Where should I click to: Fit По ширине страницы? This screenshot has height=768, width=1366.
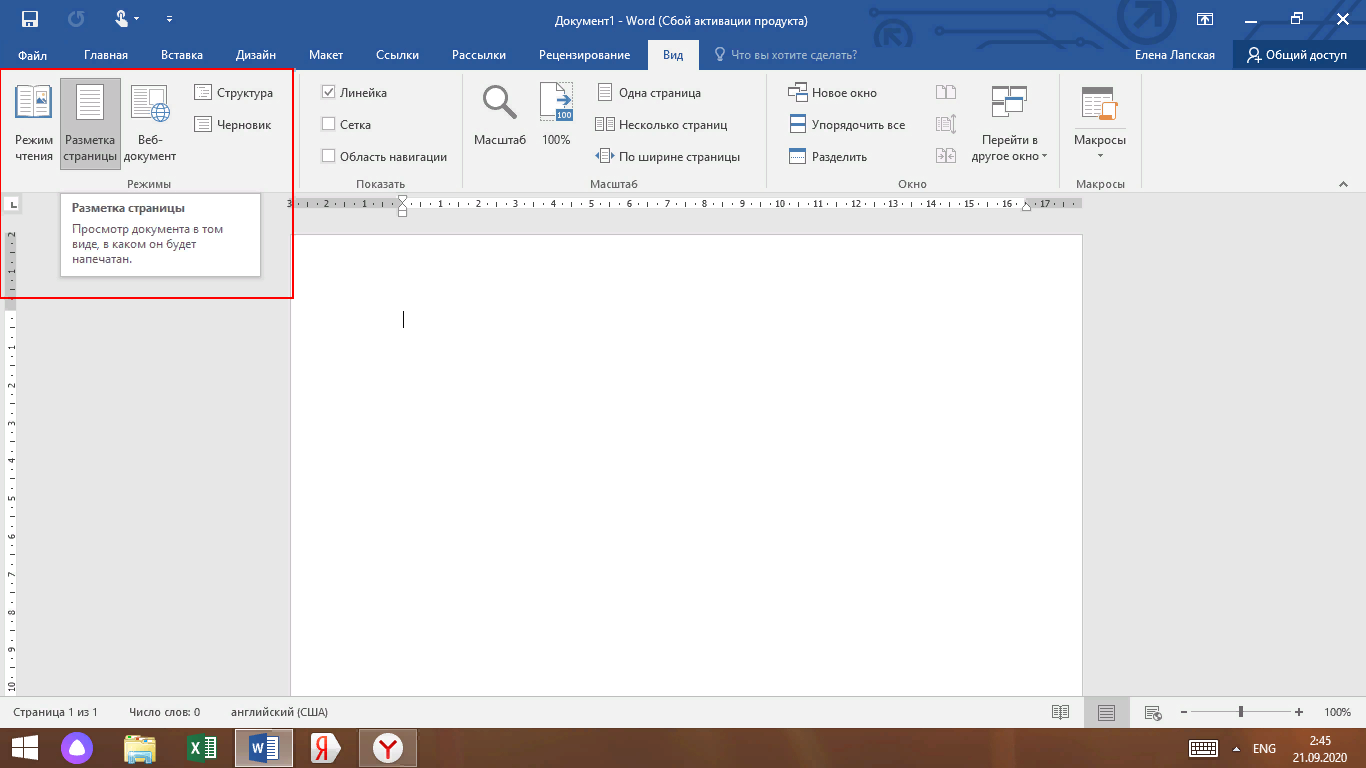667,157
